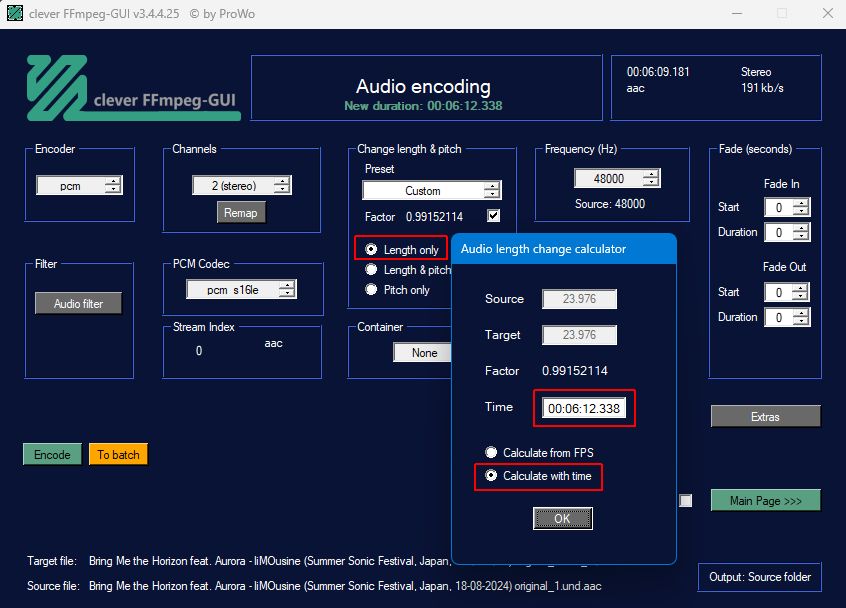The width and height of the screenshot is (846, 608).
Task: Toggle the Factor checkbox
Action: coord(493,216)
